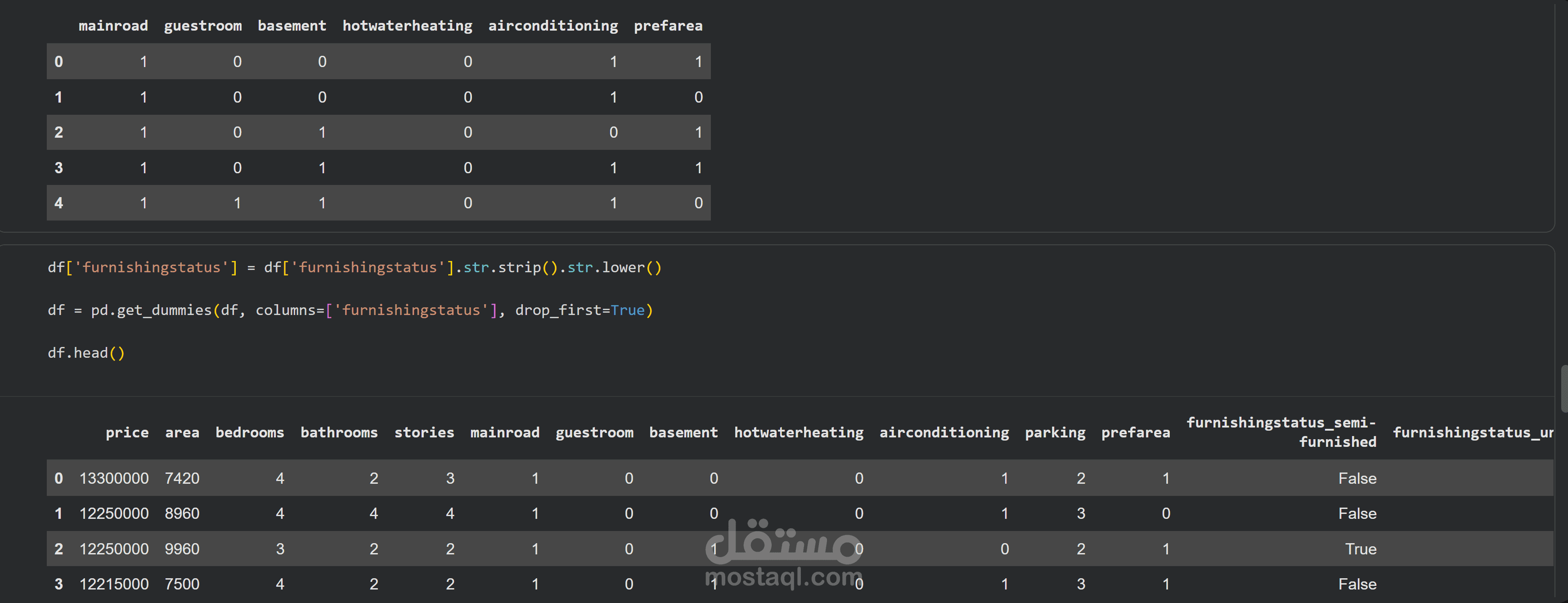Click the area value 8960
Viewport: 1568px width, 603px height.
pos(182,513)
